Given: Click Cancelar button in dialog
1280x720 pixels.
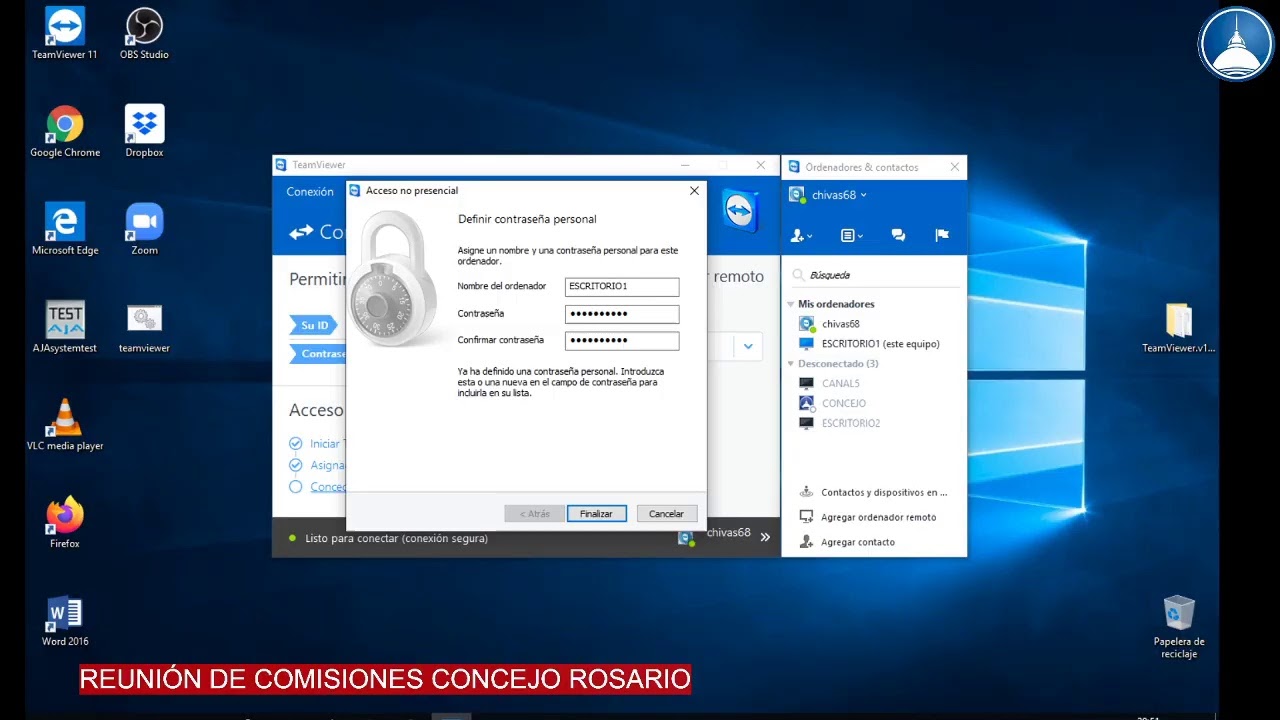Looking at the screenshot, I should (666, 513).
